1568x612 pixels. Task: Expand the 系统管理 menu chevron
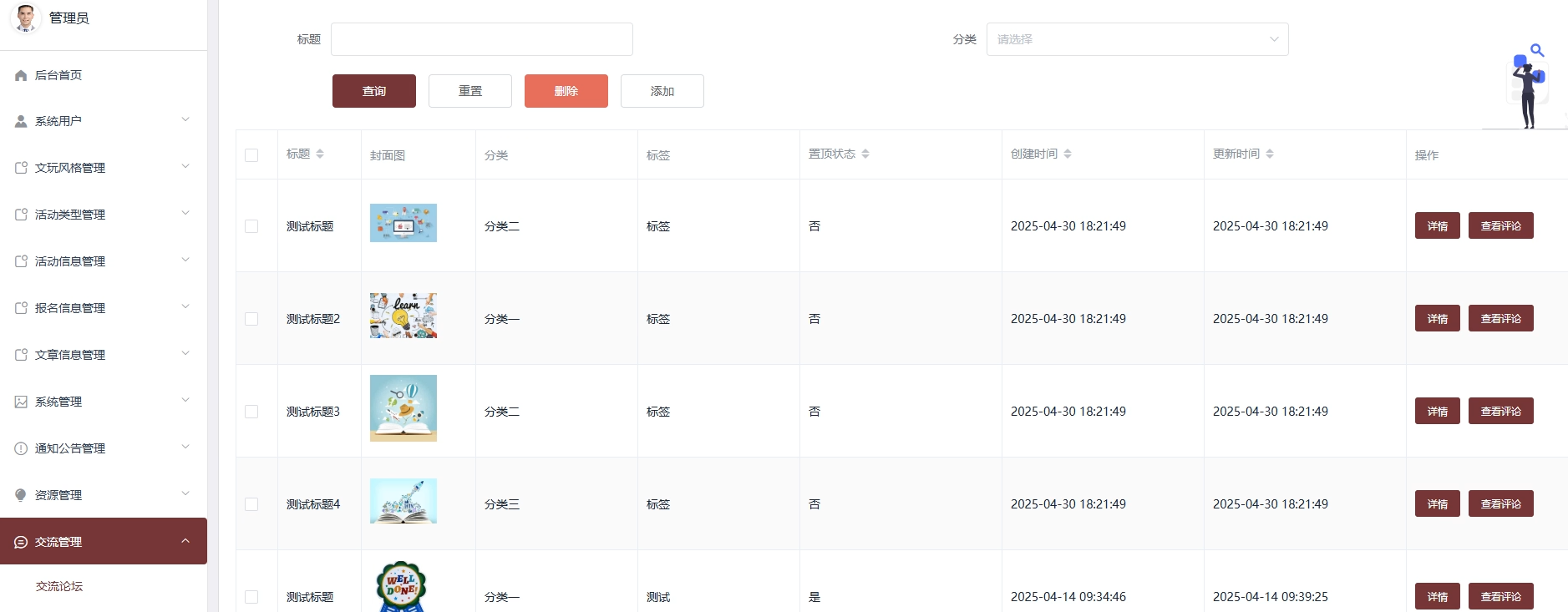point(185,400)
